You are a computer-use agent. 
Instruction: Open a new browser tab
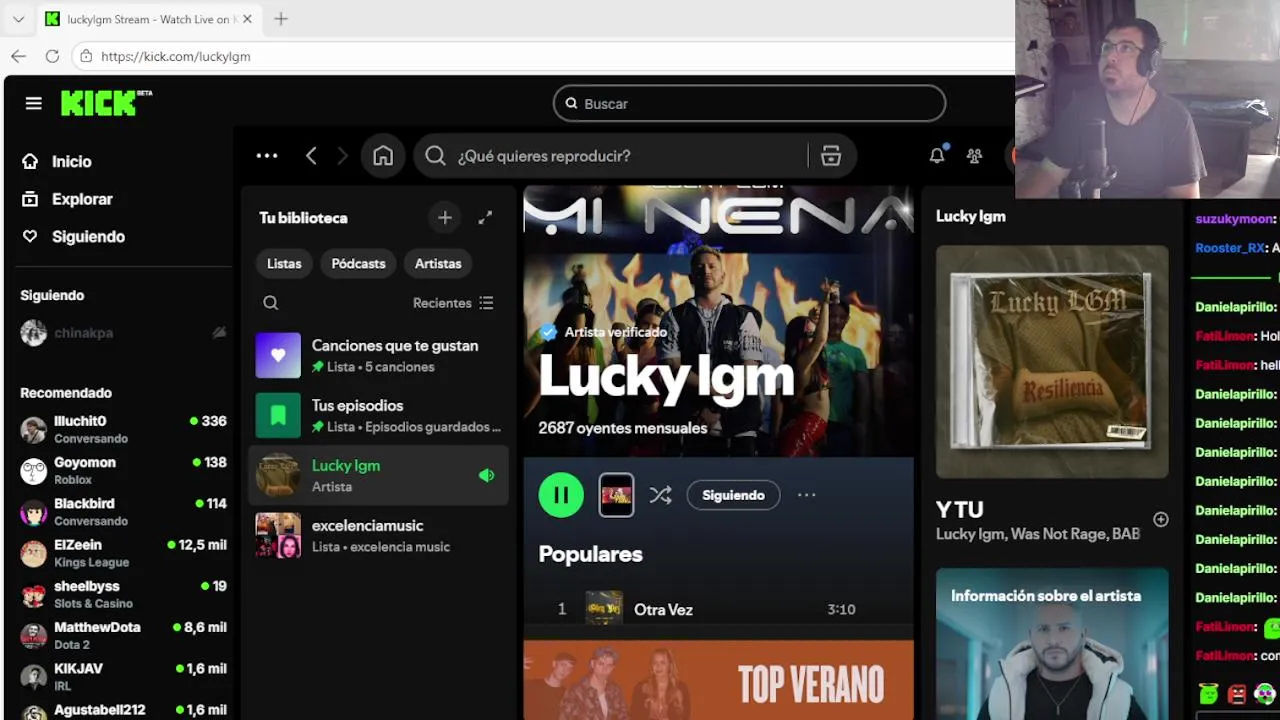[x=281, y=19]
